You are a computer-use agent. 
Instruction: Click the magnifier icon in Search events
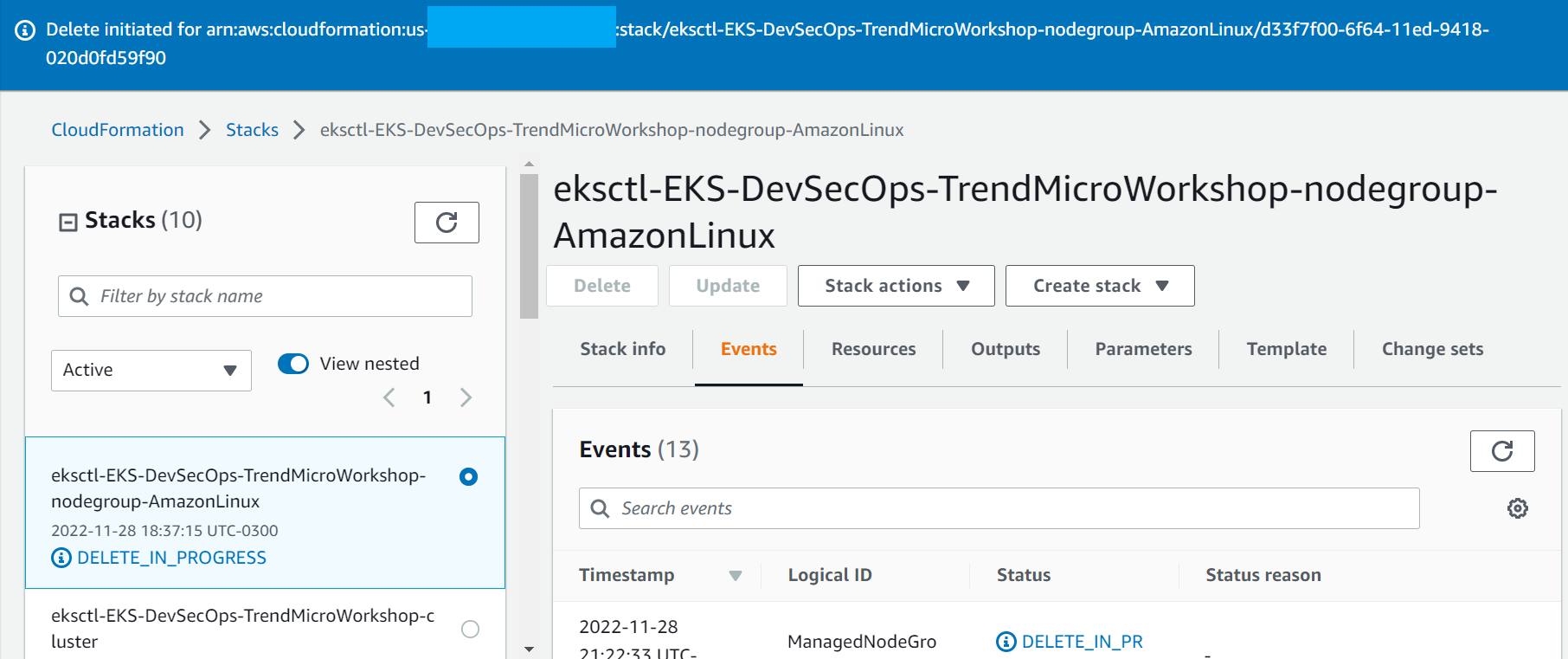600,508
